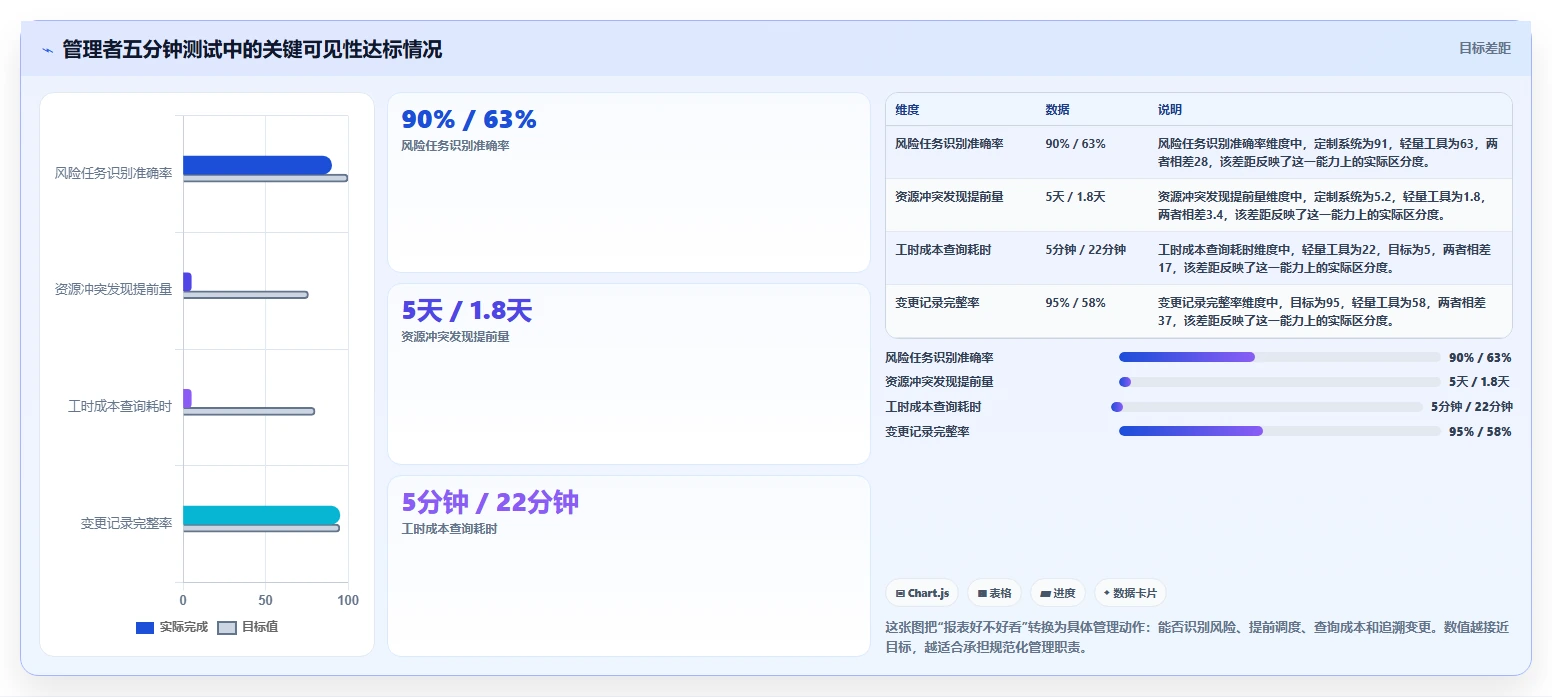Click the gray target bar for 工时成本查询耗时

(x=248, y=411)
